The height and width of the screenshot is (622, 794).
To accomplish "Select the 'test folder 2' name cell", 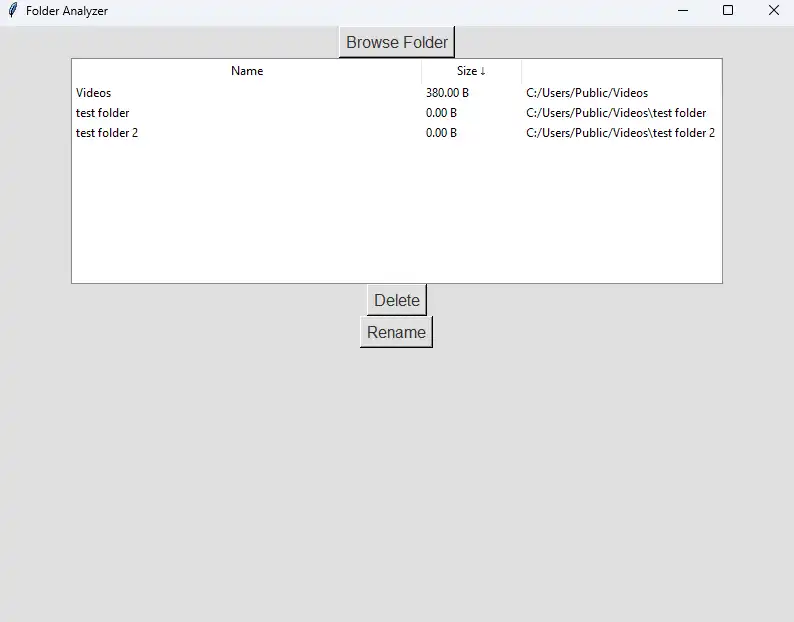I will [x=107, y=133].
